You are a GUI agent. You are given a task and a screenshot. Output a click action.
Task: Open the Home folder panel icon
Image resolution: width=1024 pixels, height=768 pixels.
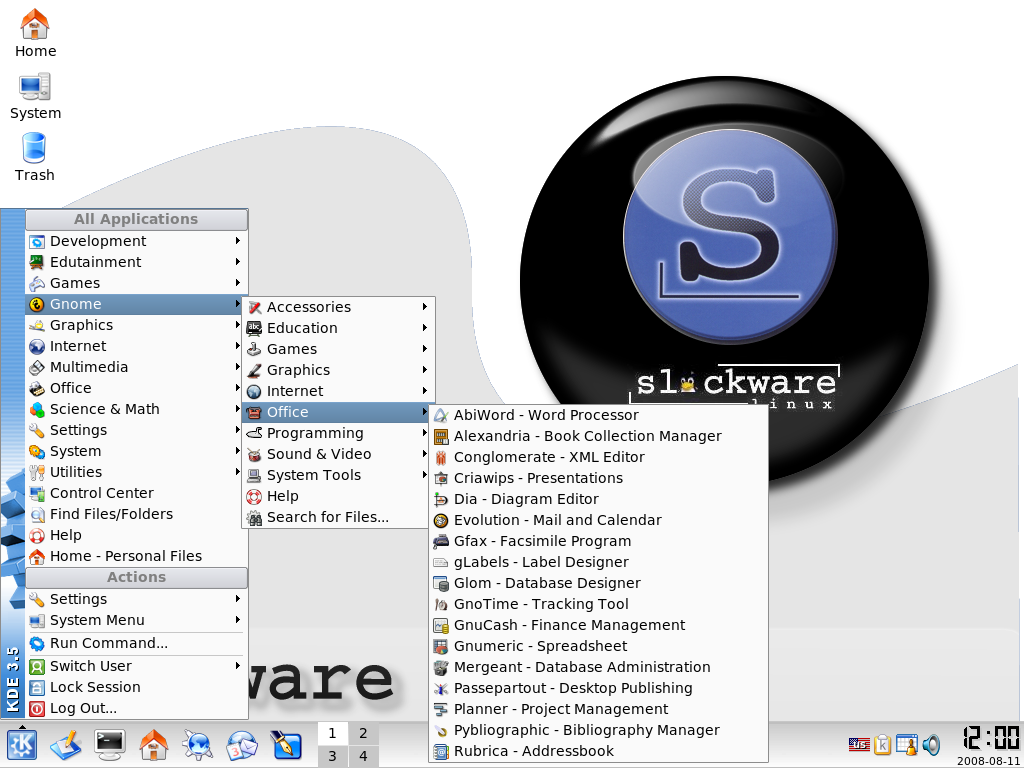tap(154, 744)
